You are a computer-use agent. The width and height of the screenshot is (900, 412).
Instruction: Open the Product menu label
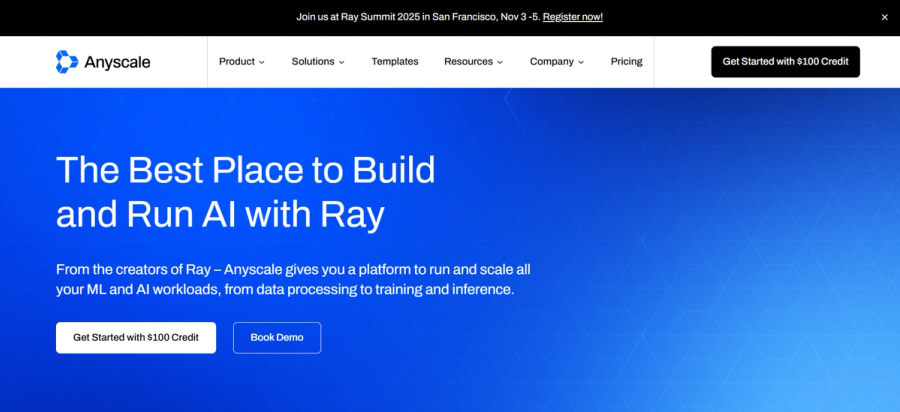[x=236, y=61]
